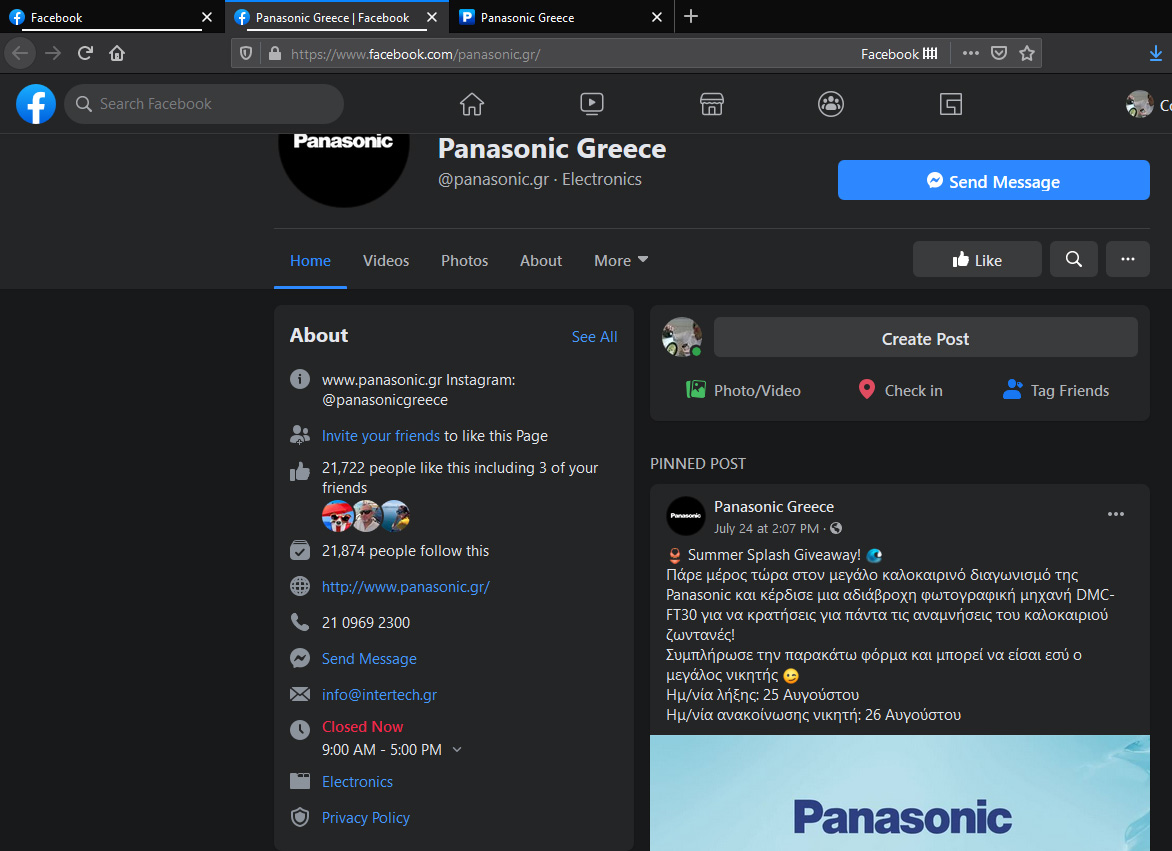The image size is (1172, 851).
Task: Click the phone number 21 0969 2300
Action: (x=366, y=622)
